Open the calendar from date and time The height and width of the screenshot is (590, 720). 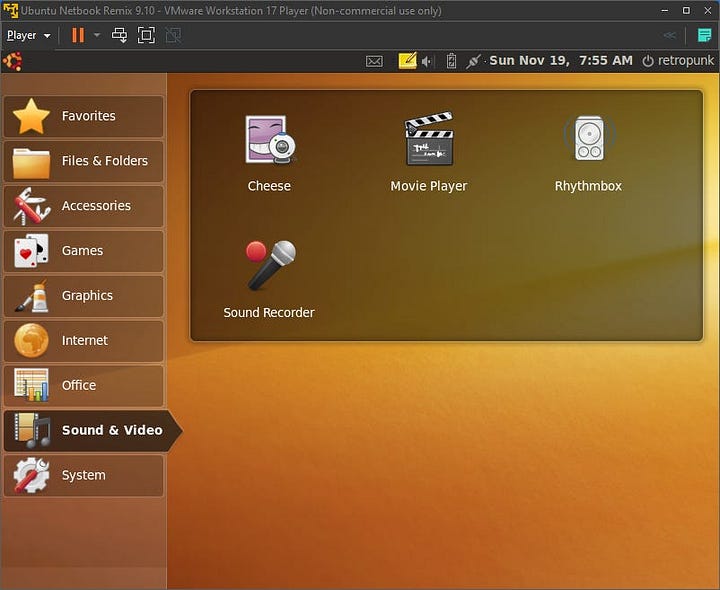[x=561, y=61]
